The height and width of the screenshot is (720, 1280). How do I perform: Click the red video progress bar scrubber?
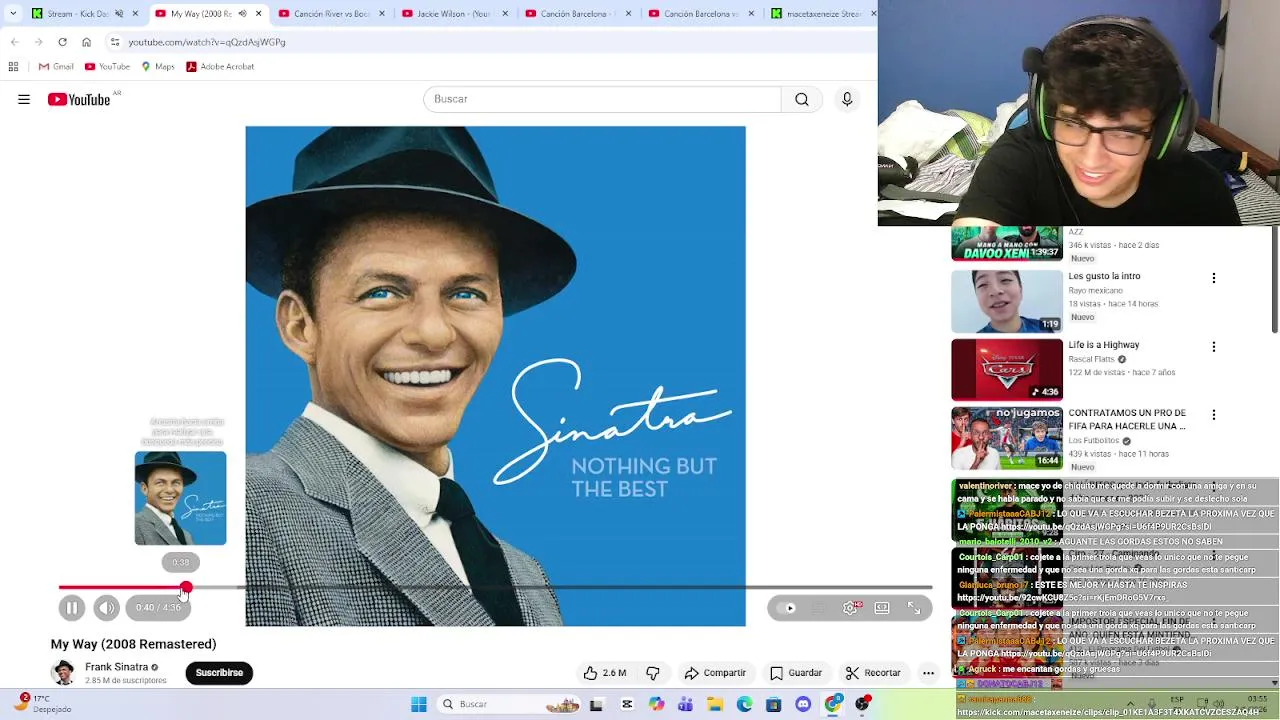pos(186,588)
